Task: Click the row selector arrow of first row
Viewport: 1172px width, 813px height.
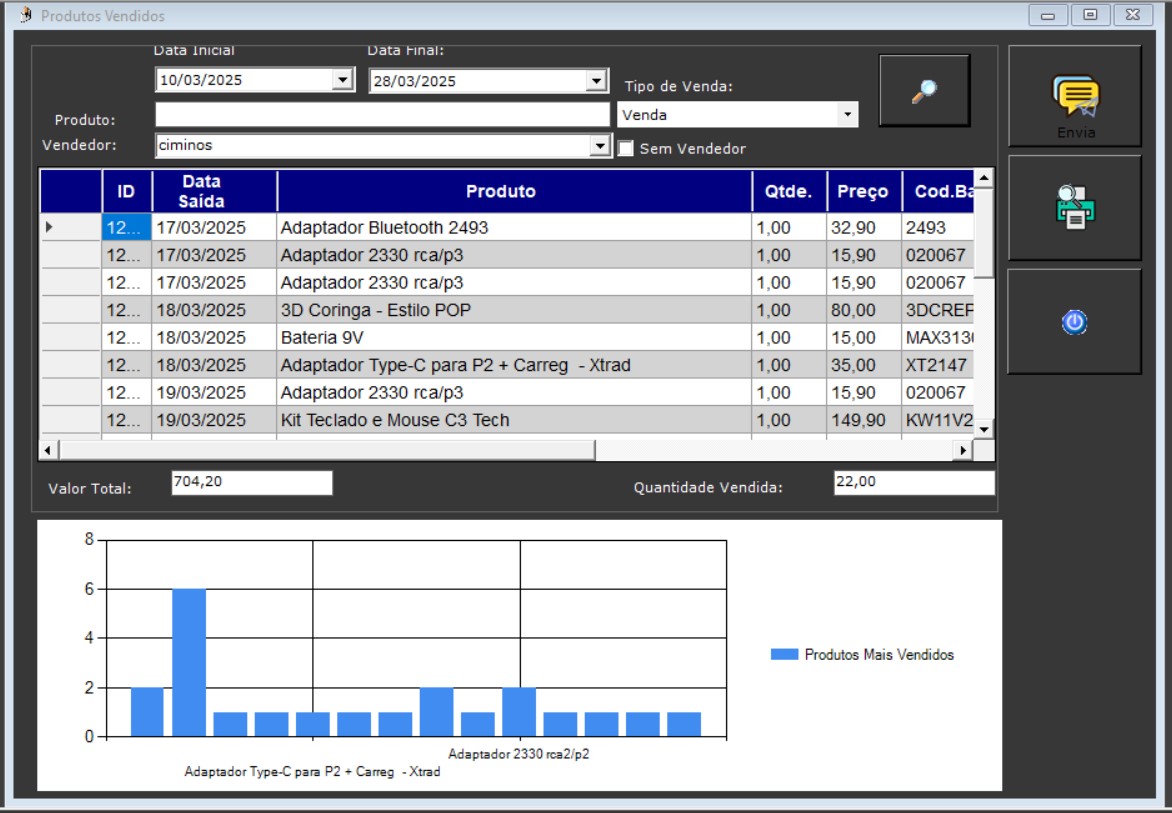Action: 49,228
